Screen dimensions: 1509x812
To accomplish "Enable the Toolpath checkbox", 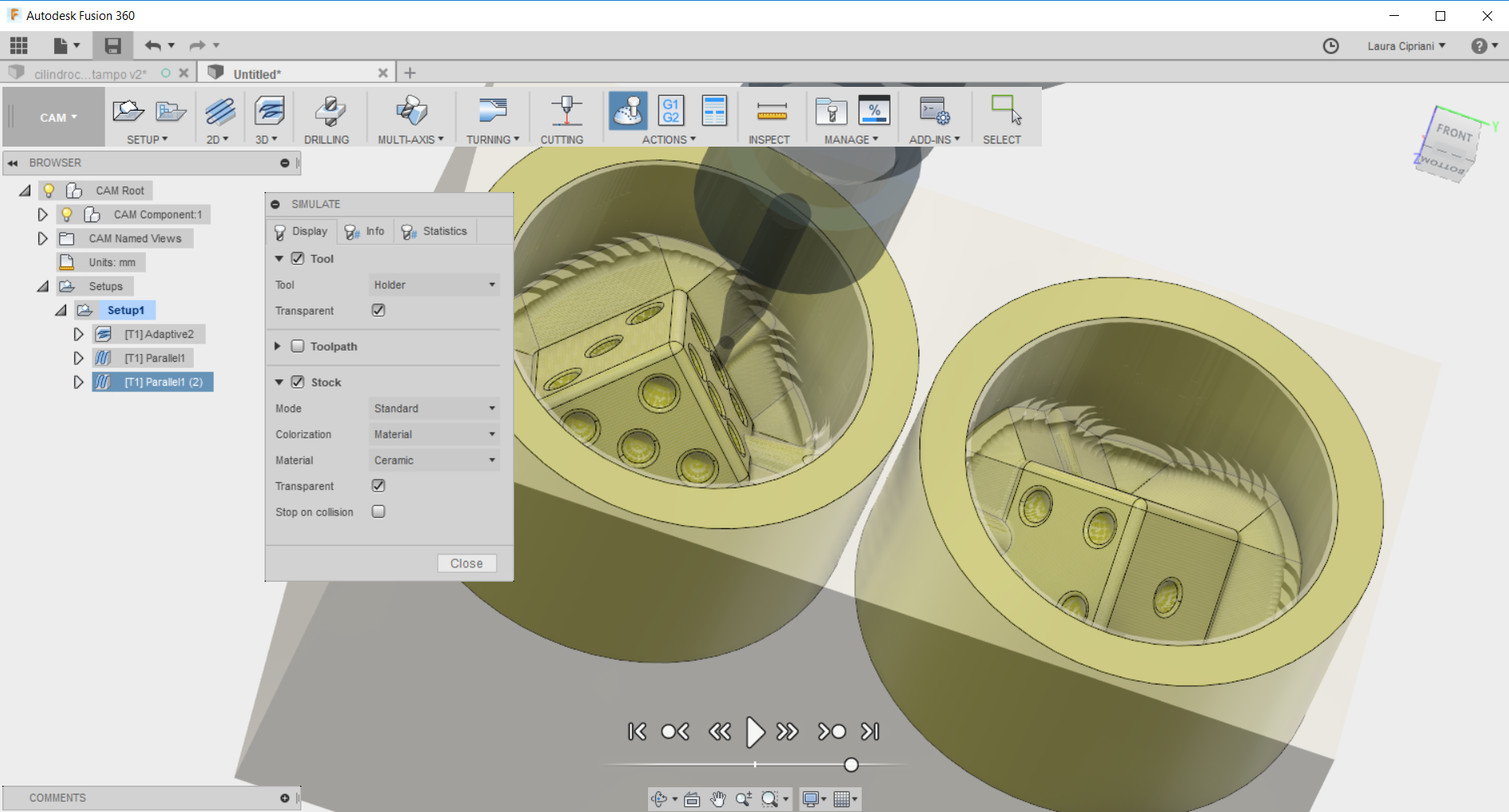I will (298, 347).
